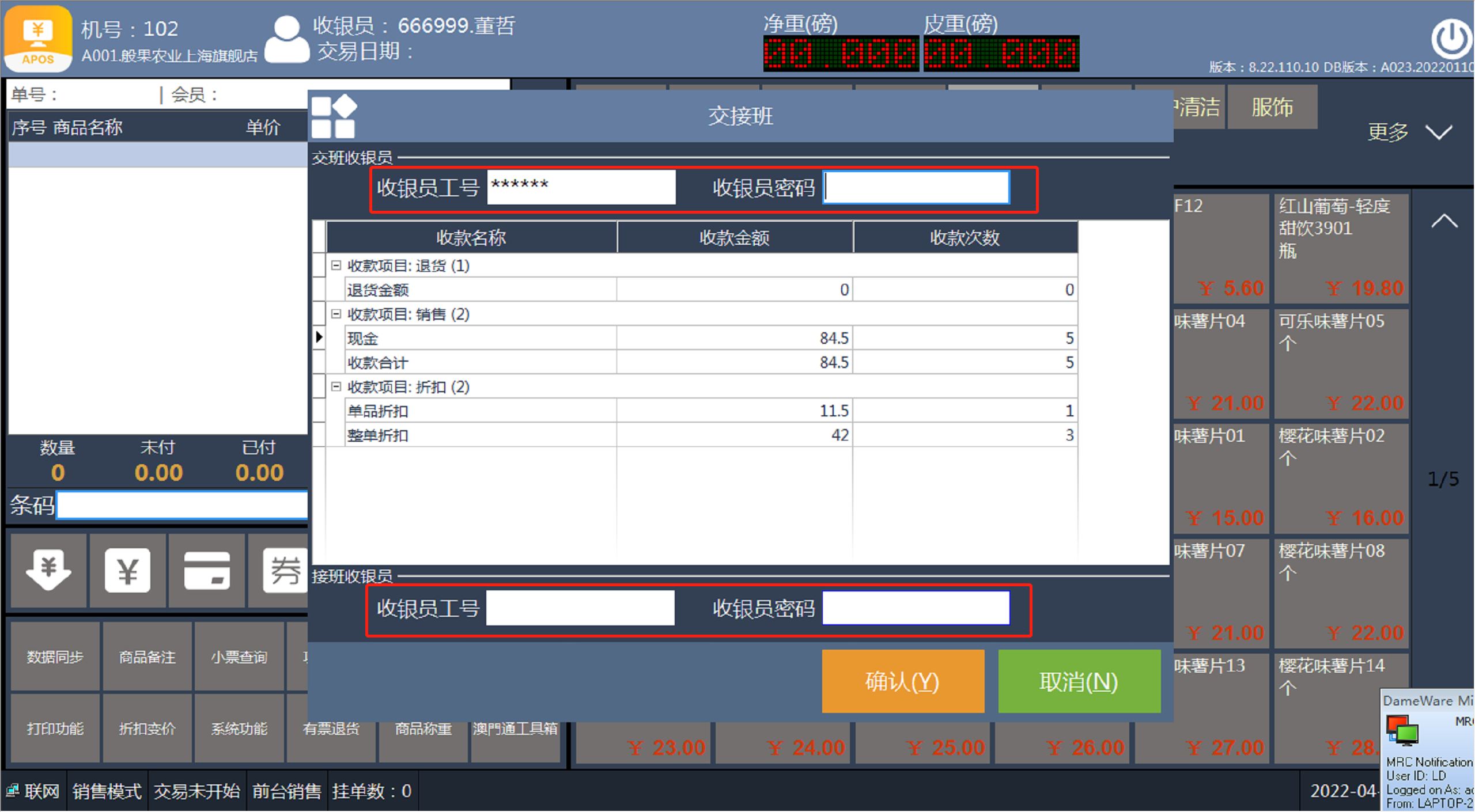Click the four-squares icon in 交接班 dialog header
The width and height of the screenshot is (1475, 812).
pyautogui.click(x=334, y=117)
